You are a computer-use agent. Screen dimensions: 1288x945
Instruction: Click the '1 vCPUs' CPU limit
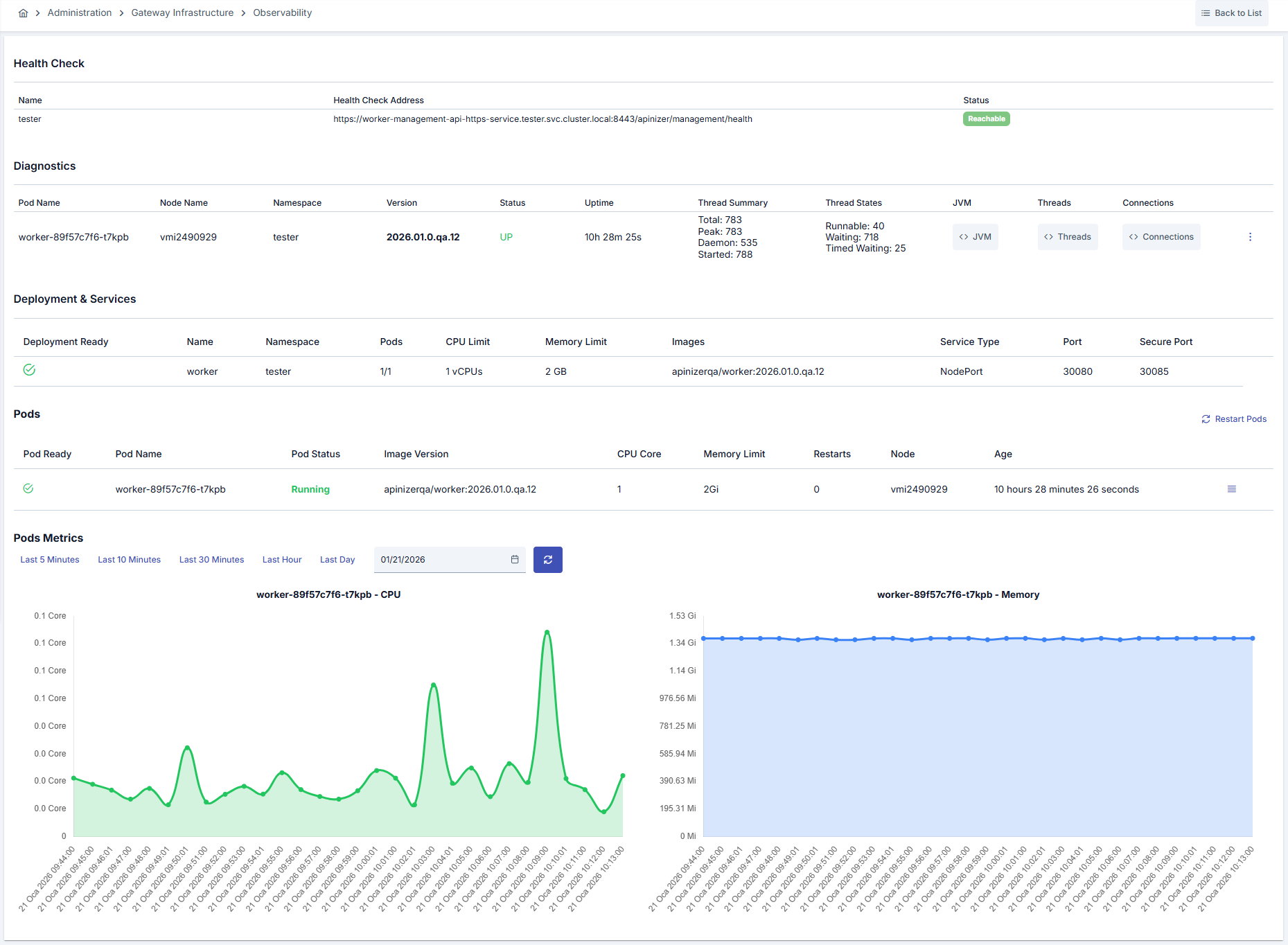(x=464, y=371)
